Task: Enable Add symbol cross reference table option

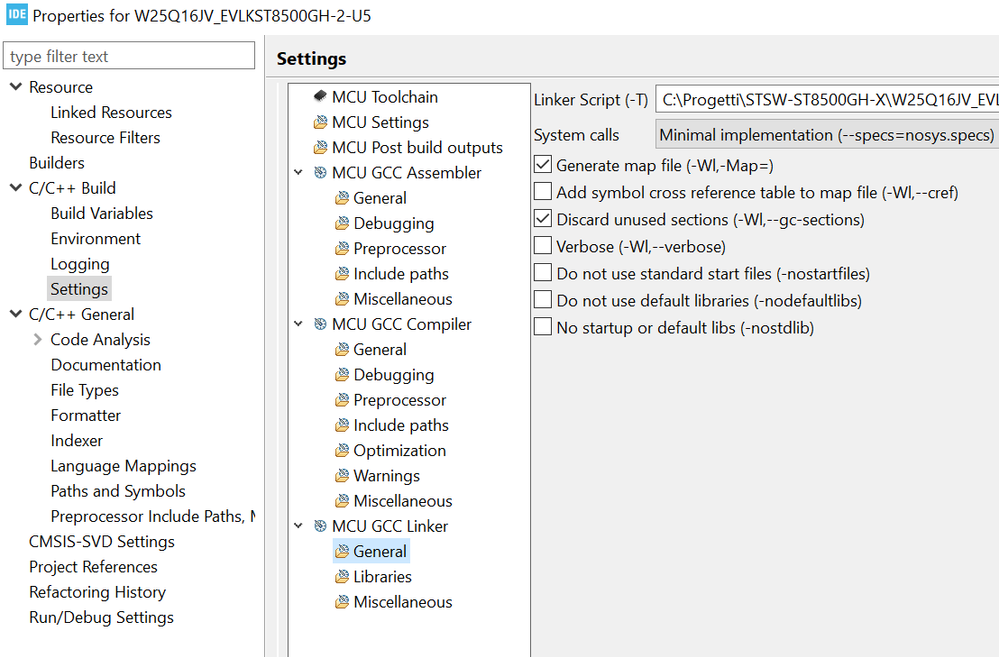Action: (x=543, y=192)
